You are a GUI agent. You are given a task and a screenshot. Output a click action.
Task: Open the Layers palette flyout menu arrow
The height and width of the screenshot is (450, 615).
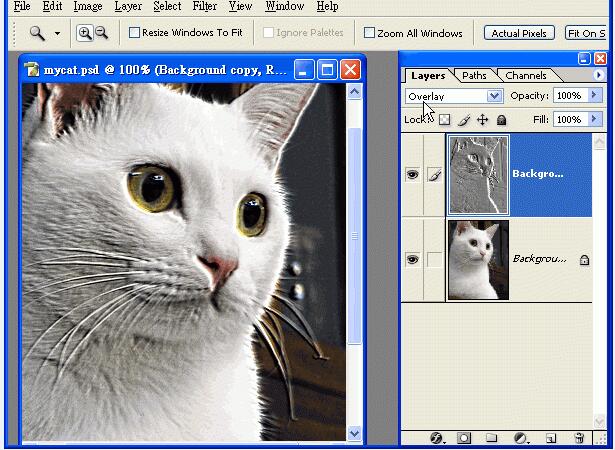[599, 75]
